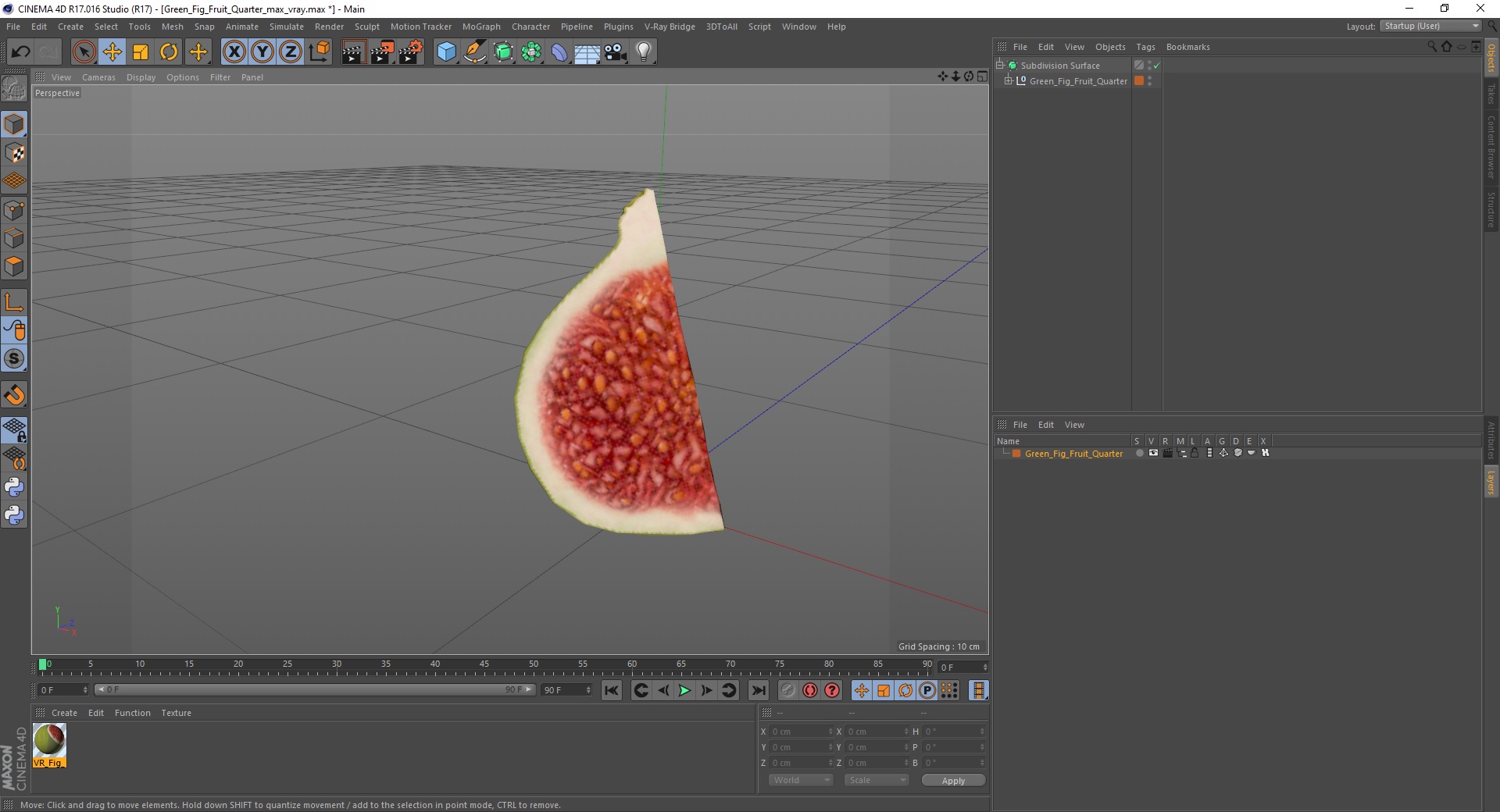The image size is (1500, 812).
Task: Play the animation forward
Action: pyautogui.click(x=684, y=690)
